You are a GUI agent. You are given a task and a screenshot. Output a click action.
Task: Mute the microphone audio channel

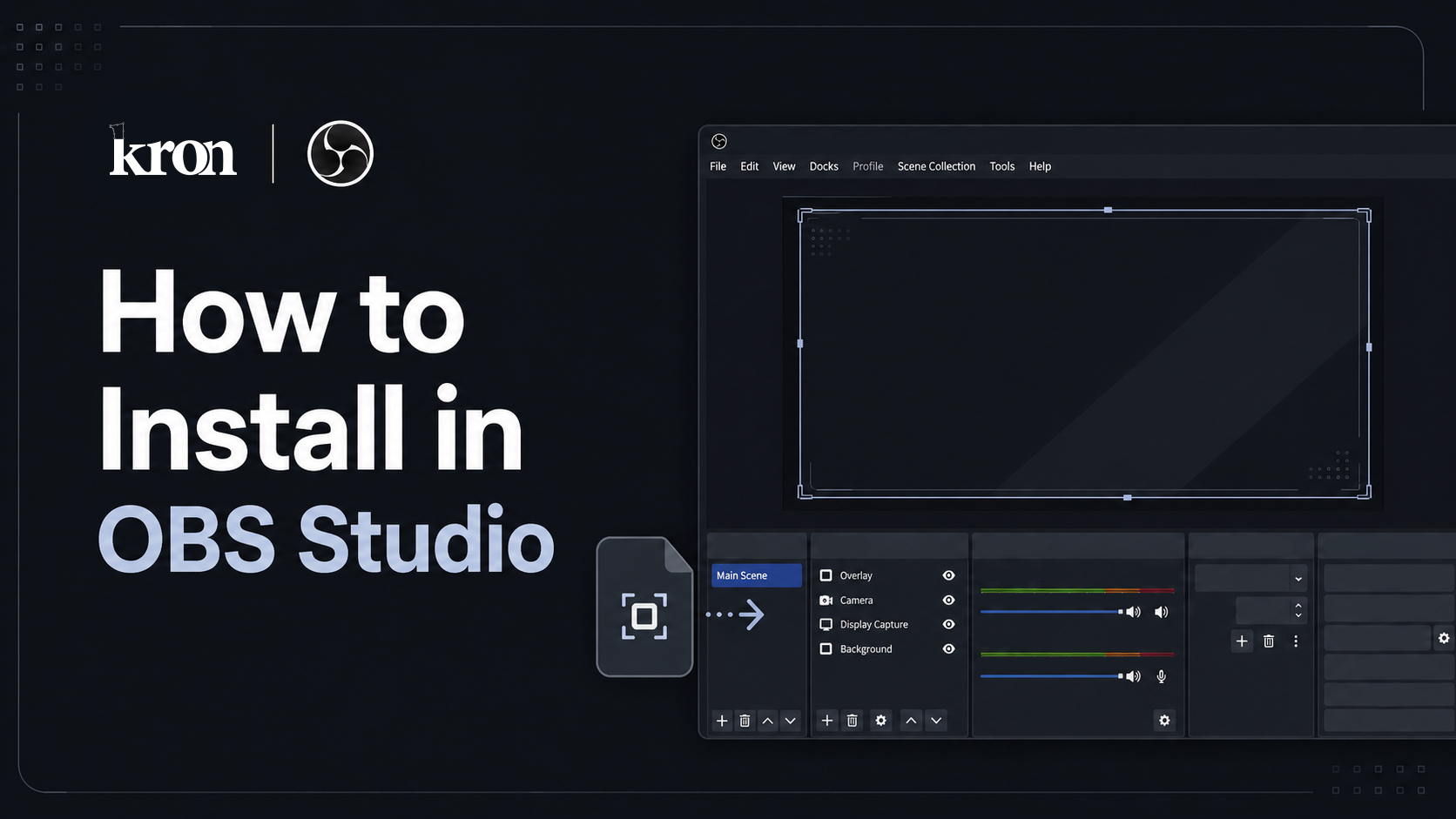coord(1161,676)
